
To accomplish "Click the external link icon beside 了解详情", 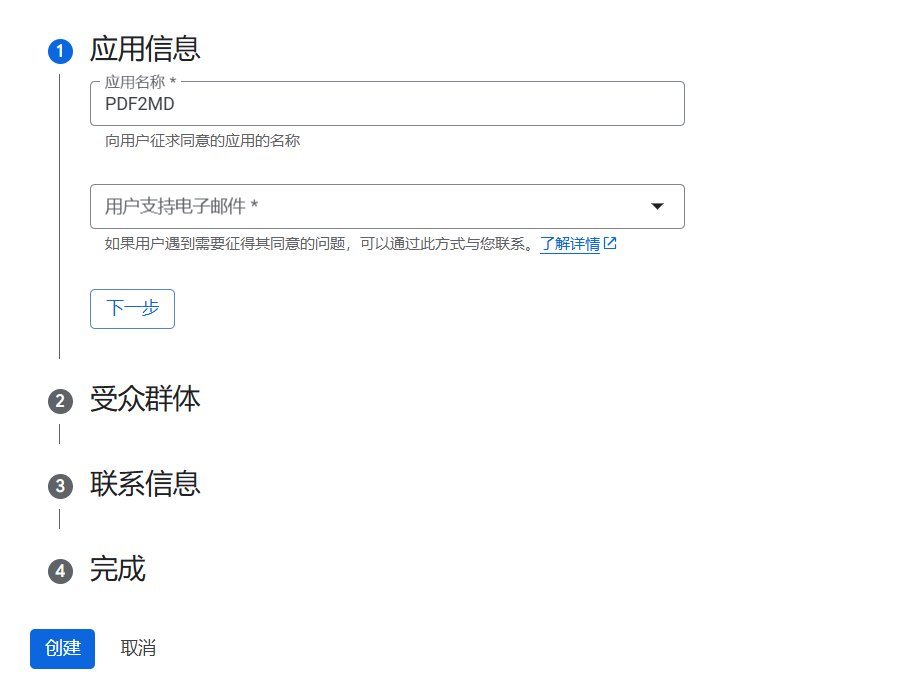I will [610, 243].
